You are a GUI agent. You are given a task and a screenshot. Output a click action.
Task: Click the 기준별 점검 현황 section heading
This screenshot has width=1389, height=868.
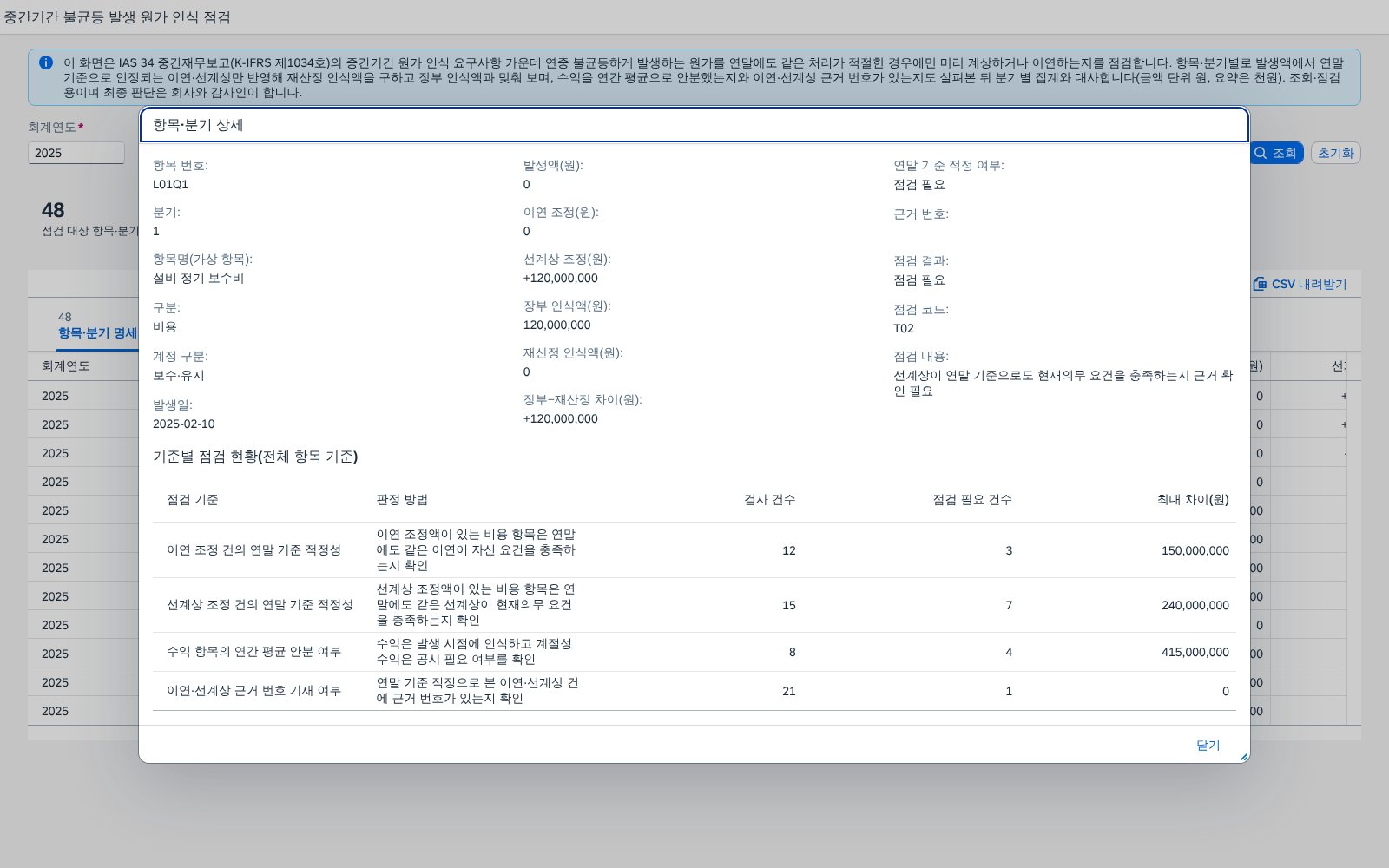point(255,457)
